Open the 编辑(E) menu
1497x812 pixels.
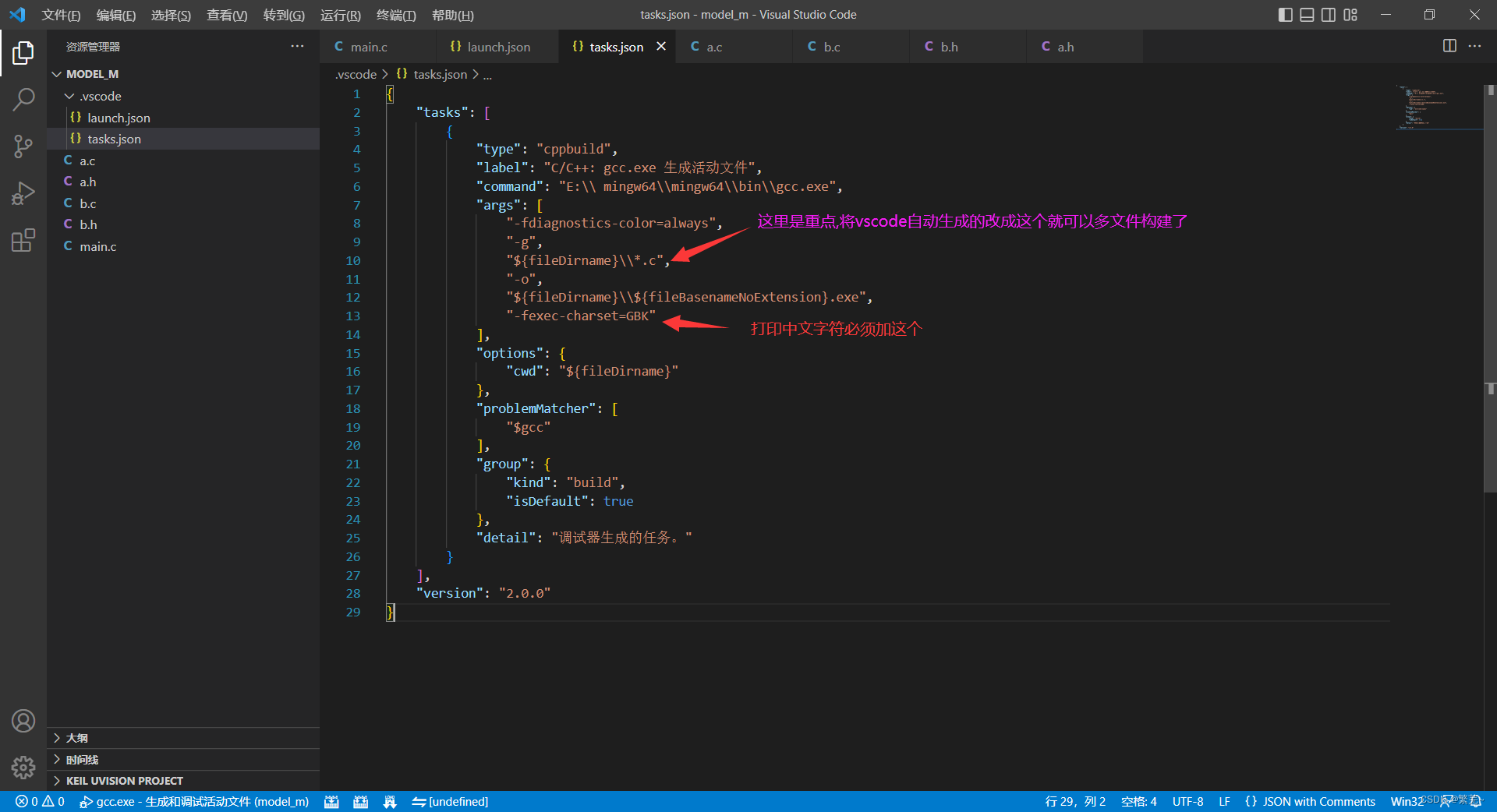116,15
